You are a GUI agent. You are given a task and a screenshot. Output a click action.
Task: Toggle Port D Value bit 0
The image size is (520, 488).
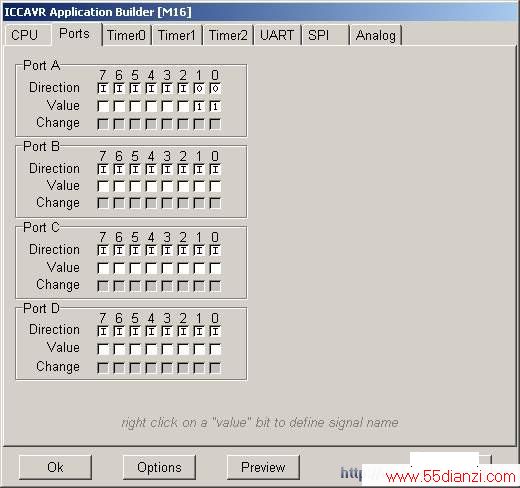215,349
